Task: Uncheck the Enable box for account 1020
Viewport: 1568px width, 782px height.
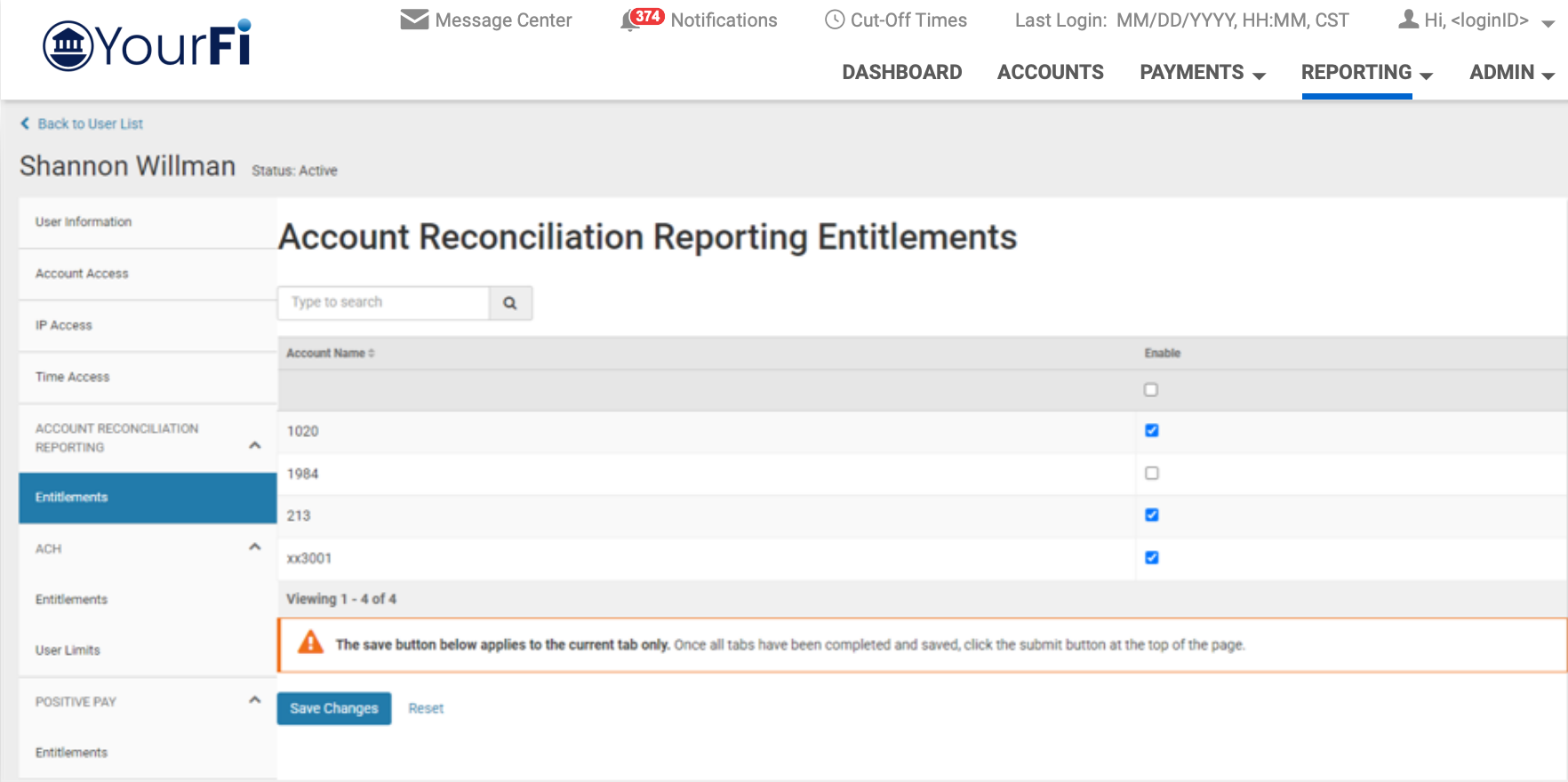Action: click(x=1151, y=431)
